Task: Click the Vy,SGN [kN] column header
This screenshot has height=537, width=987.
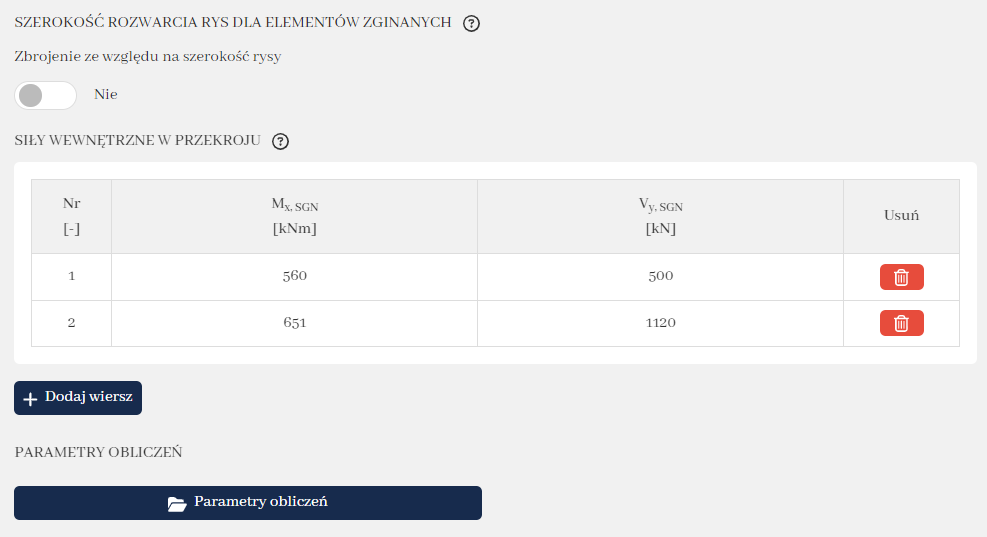Action: click(660, 216)
